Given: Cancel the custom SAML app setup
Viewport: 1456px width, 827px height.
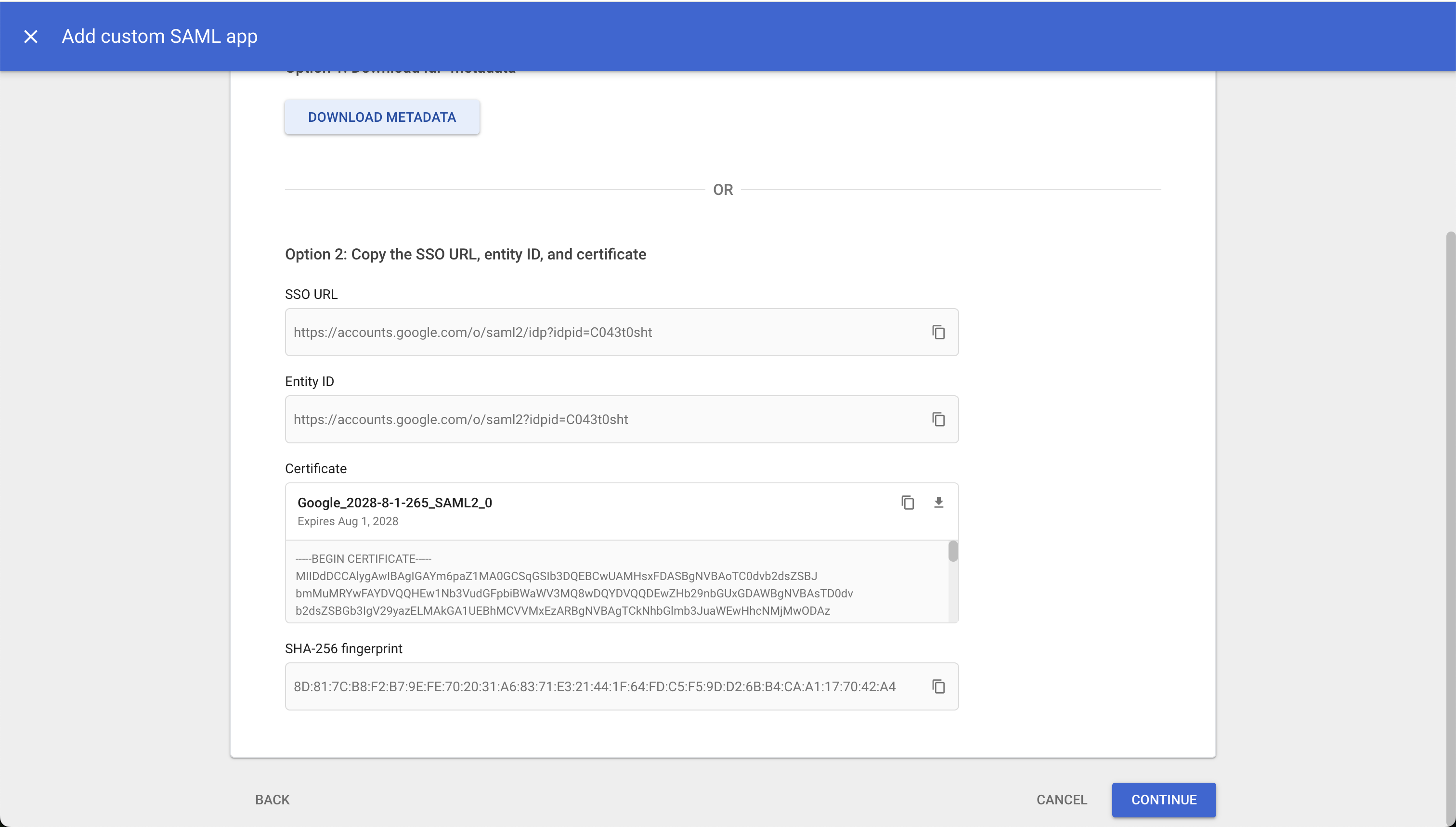Looking at the screenshot, I should click(1062, 799).
